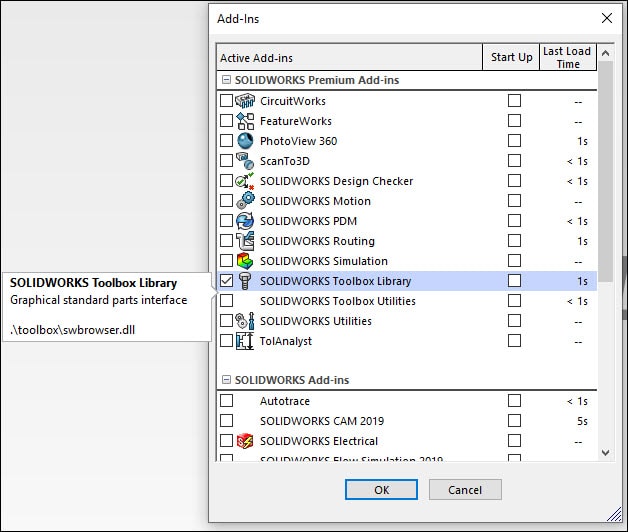Click the Last Load Time header

pyautogui.click(x=568, y=57)
